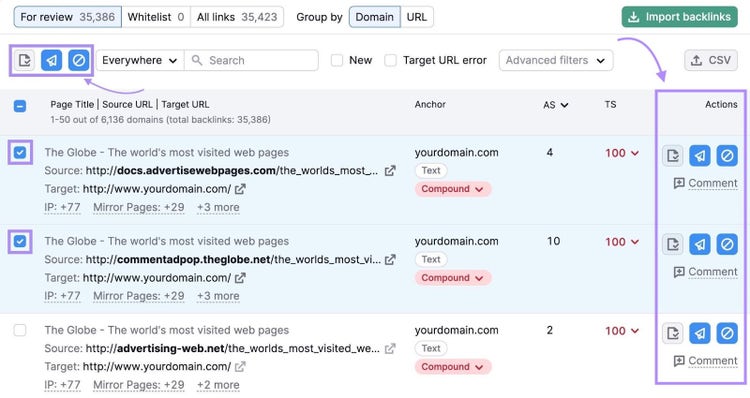The width and height of the screenshot is (750, 398).
Task: Disavow the commentadpop.theglobe.net row
Action: [727, 244]
